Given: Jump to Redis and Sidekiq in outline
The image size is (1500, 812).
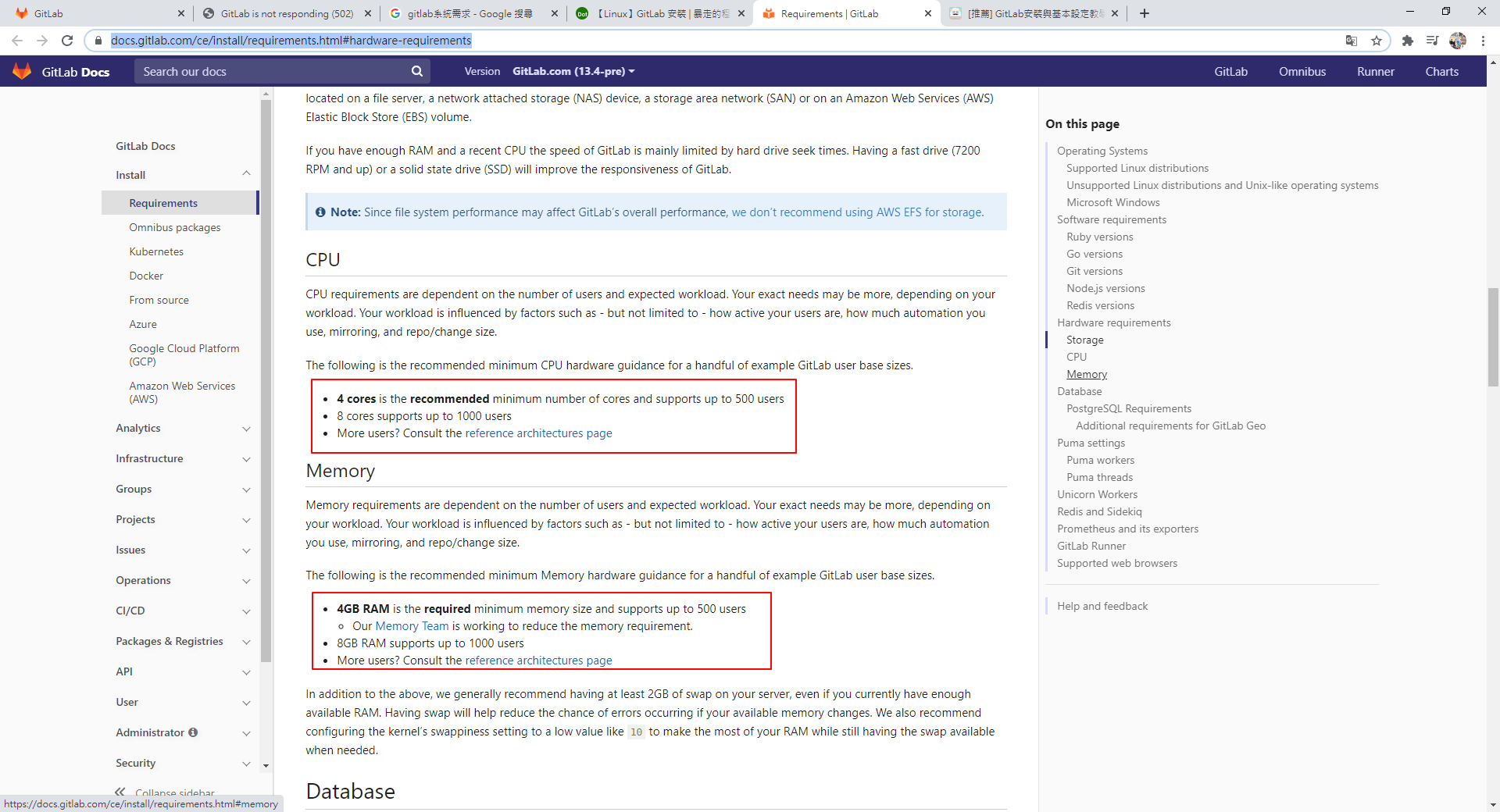Looking at the screenshot, I should point(1099,511).
